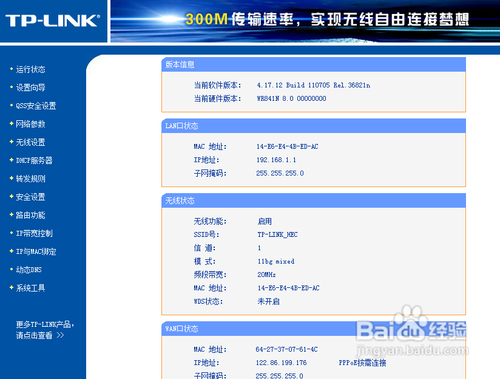
Task: Open 动态DNS page
Action: tap(29, 270)
